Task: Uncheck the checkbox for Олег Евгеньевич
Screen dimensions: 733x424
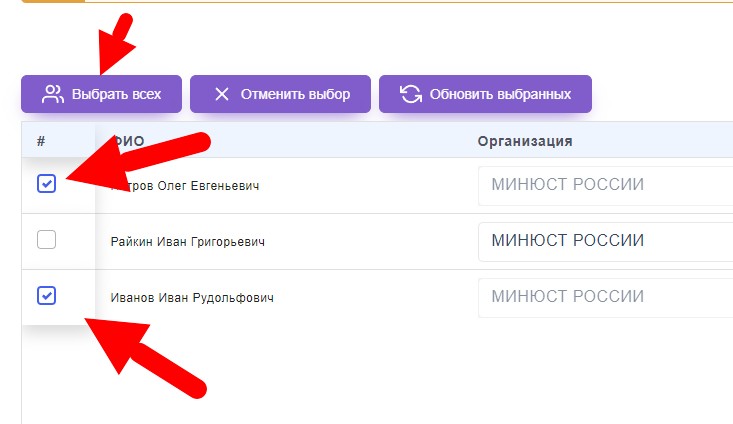Action: point(46,184)
